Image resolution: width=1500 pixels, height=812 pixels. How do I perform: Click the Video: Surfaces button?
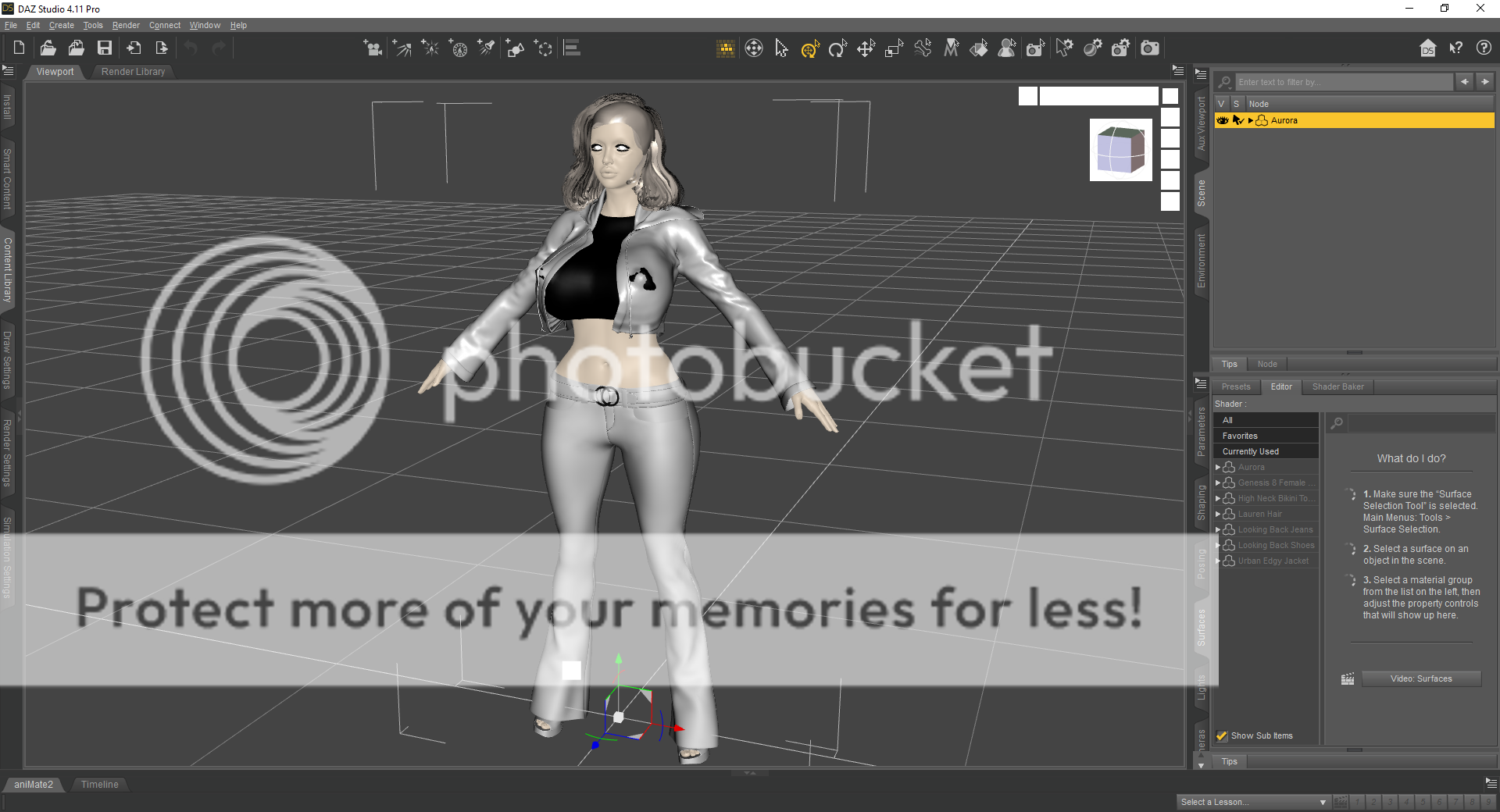tap(1420, 678)
